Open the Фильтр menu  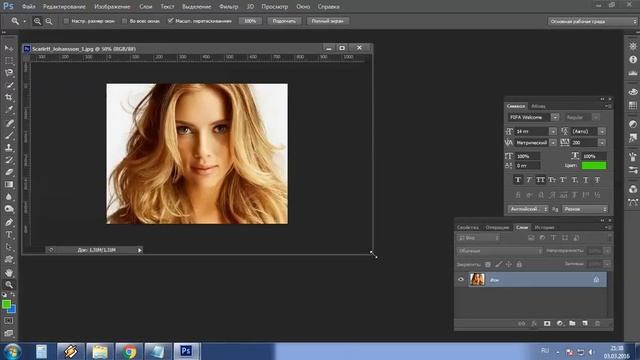(229, 7)
